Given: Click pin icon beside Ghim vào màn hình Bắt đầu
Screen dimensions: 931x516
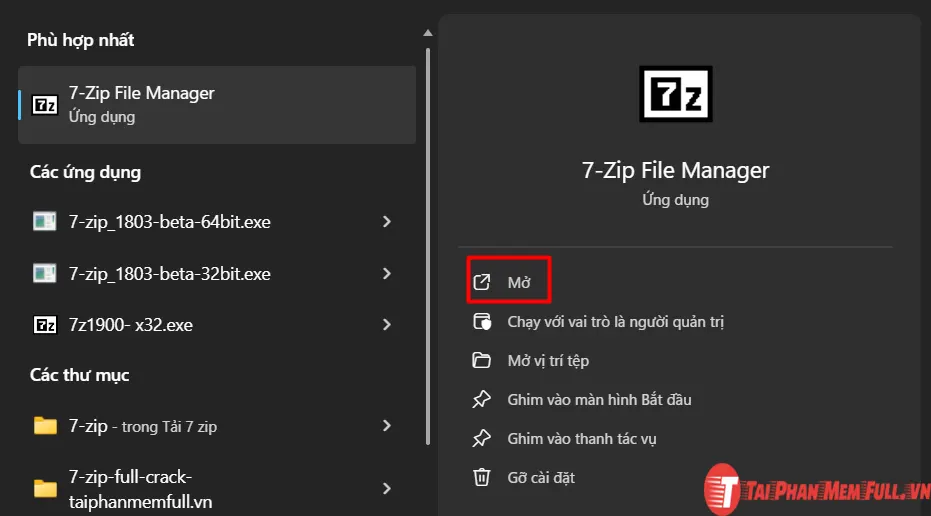Looking at the screenshot, I should (x=482, y=400).
